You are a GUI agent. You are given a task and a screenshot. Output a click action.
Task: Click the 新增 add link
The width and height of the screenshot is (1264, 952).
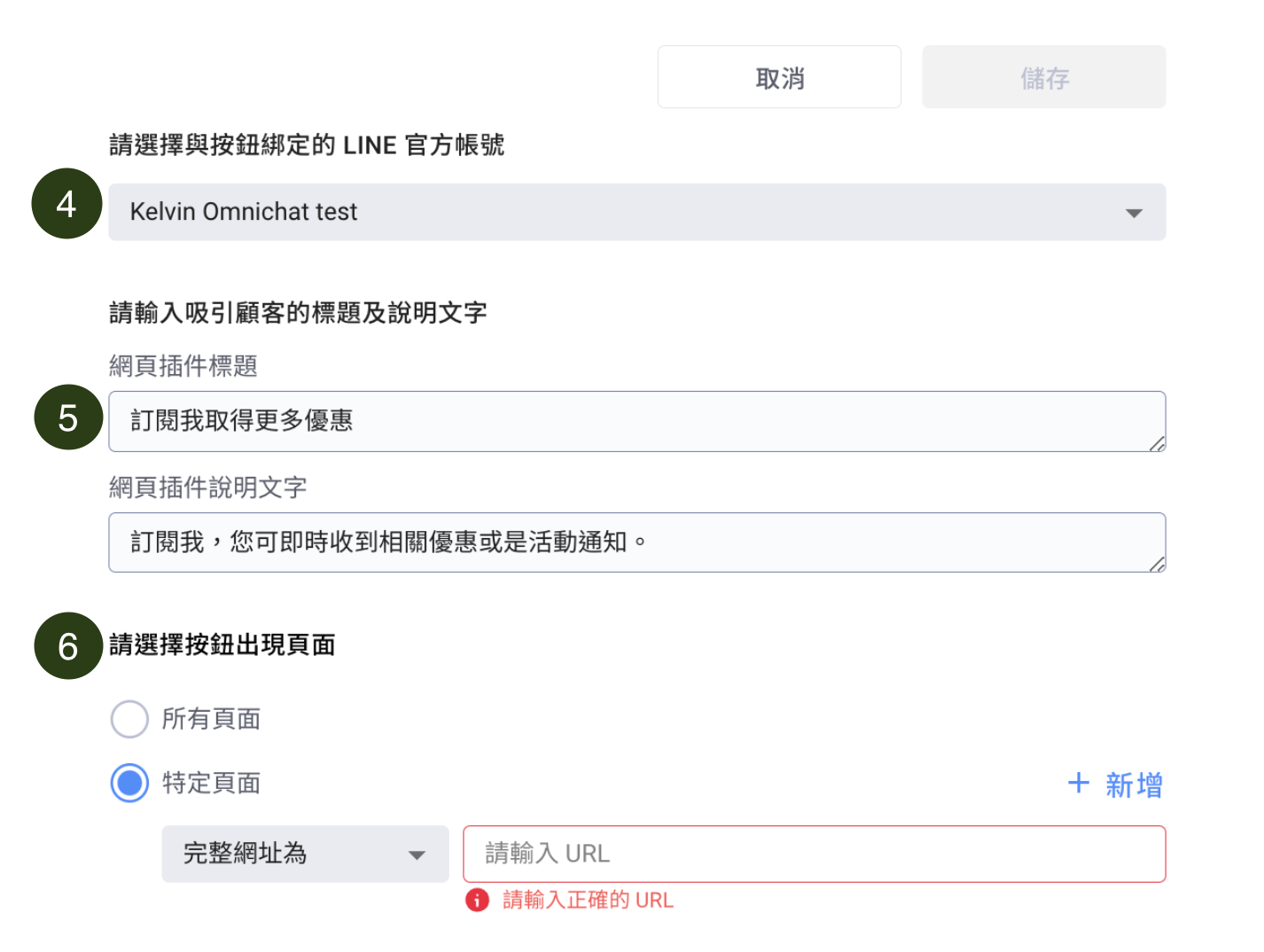coord(1133,784)
